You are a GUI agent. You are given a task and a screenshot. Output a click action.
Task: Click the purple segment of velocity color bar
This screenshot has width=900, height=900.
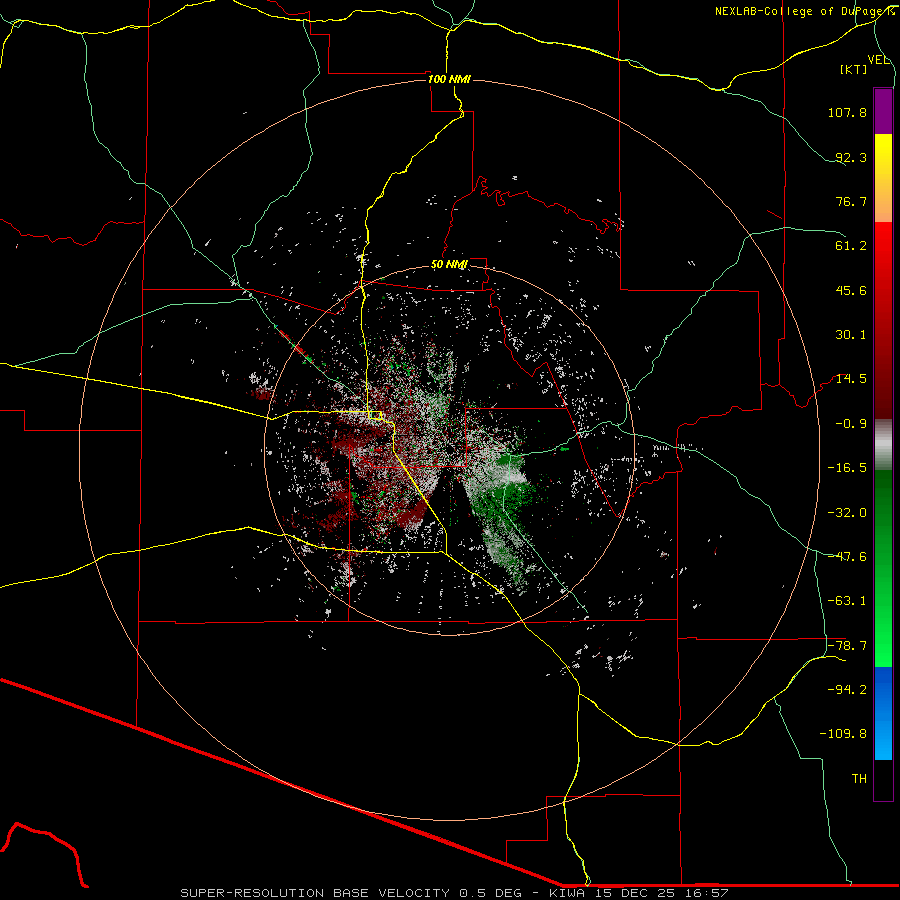tap(883, 111)
